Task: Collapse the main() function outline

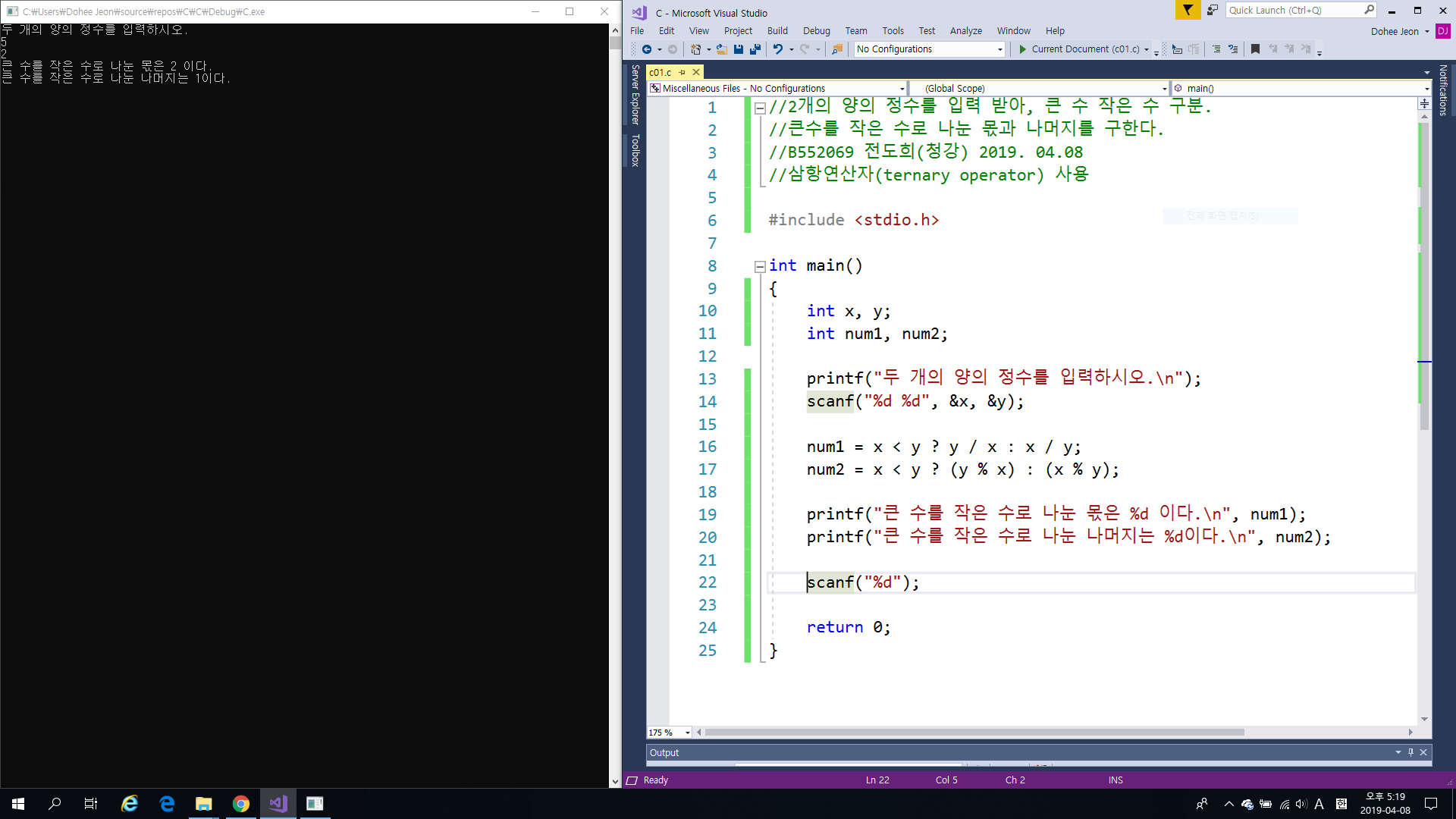Action: 759,266
